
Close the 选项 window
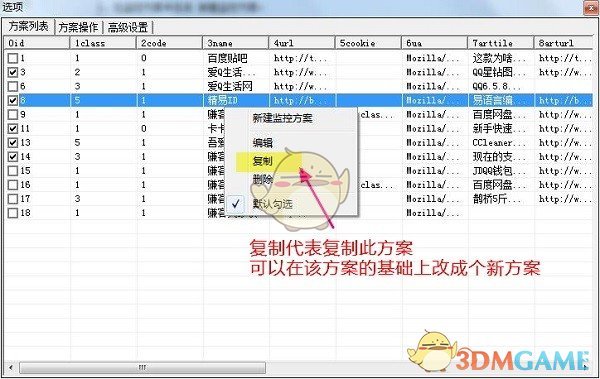591,7
